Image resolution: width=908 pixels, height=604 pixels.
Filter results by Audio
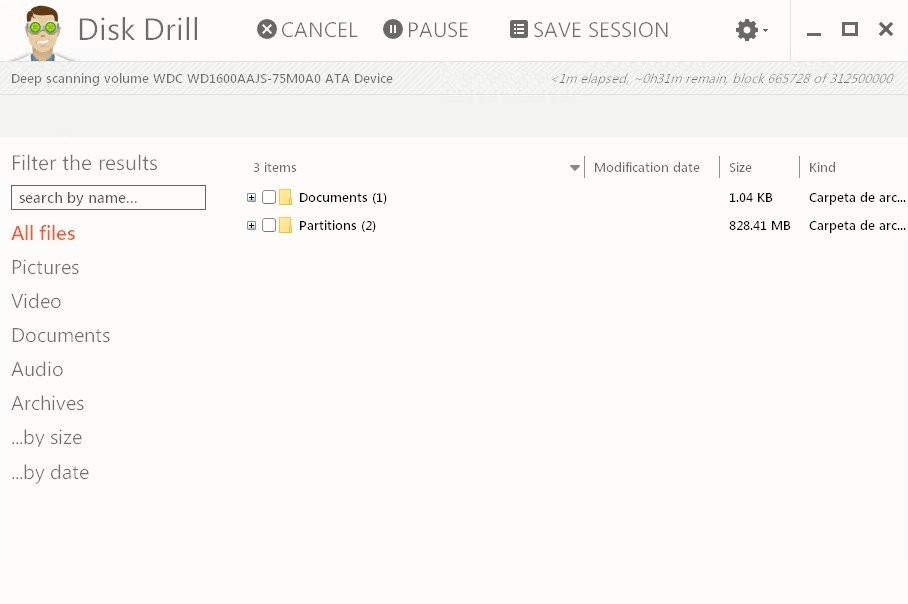(x=38, y=369)
